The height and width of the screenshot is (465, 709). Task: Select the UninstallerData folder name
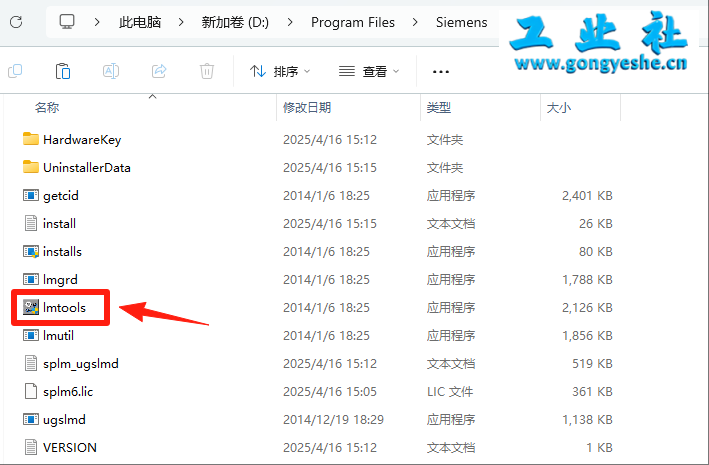[x=87, y=168]
